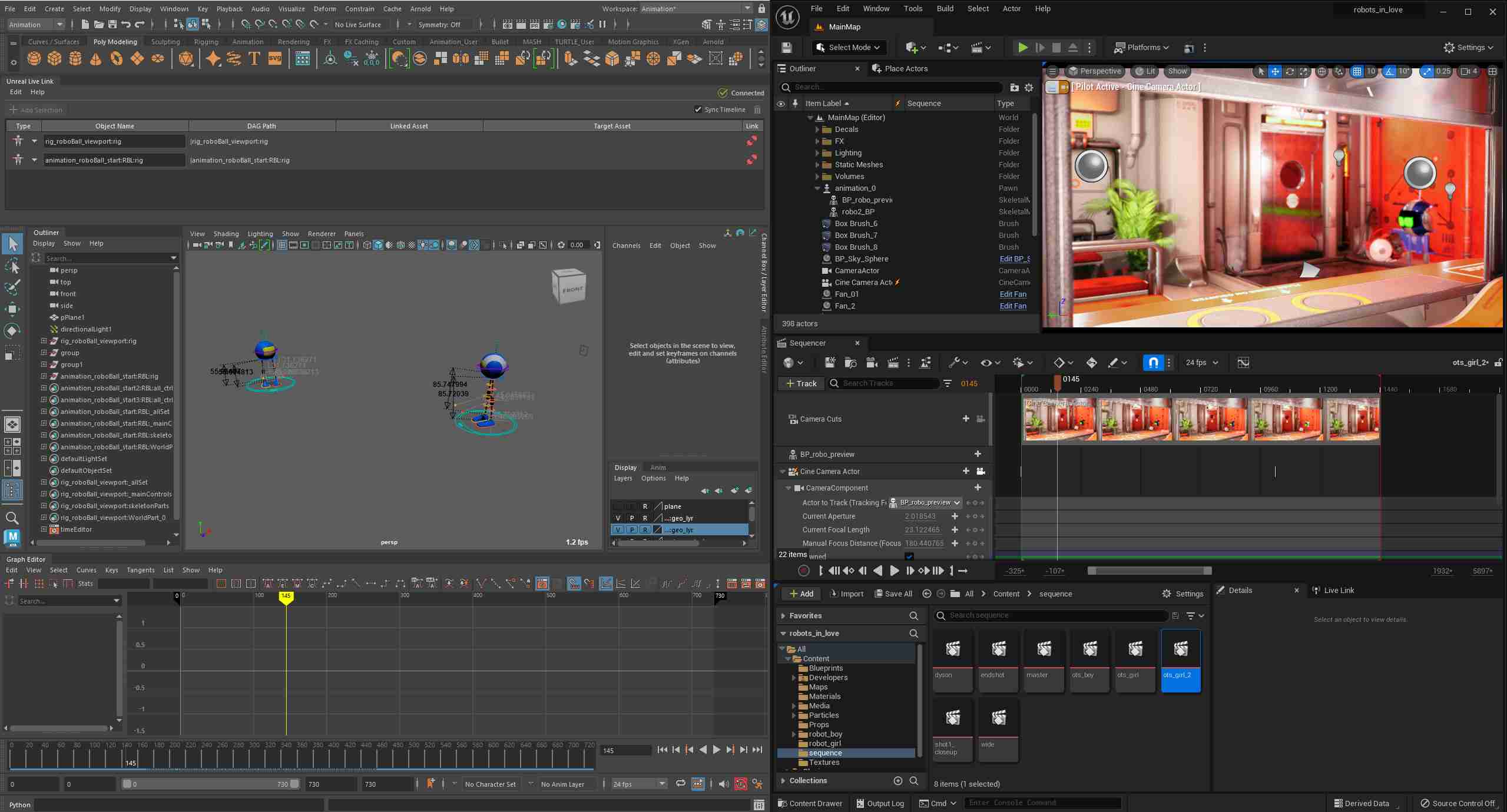
Task: Create a polygon sphere from the Poly Modeling shelf
Action: pos(34,58)
